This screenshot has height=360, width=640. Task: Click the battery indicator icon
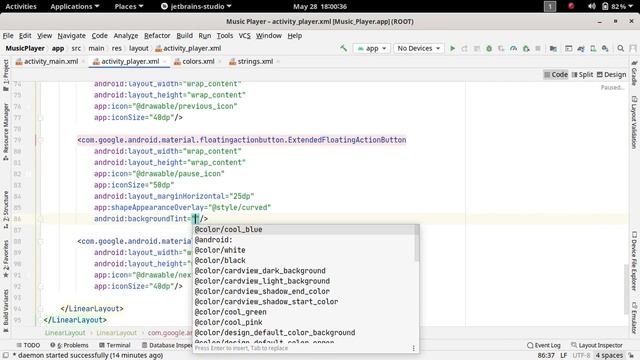(605, 6)
